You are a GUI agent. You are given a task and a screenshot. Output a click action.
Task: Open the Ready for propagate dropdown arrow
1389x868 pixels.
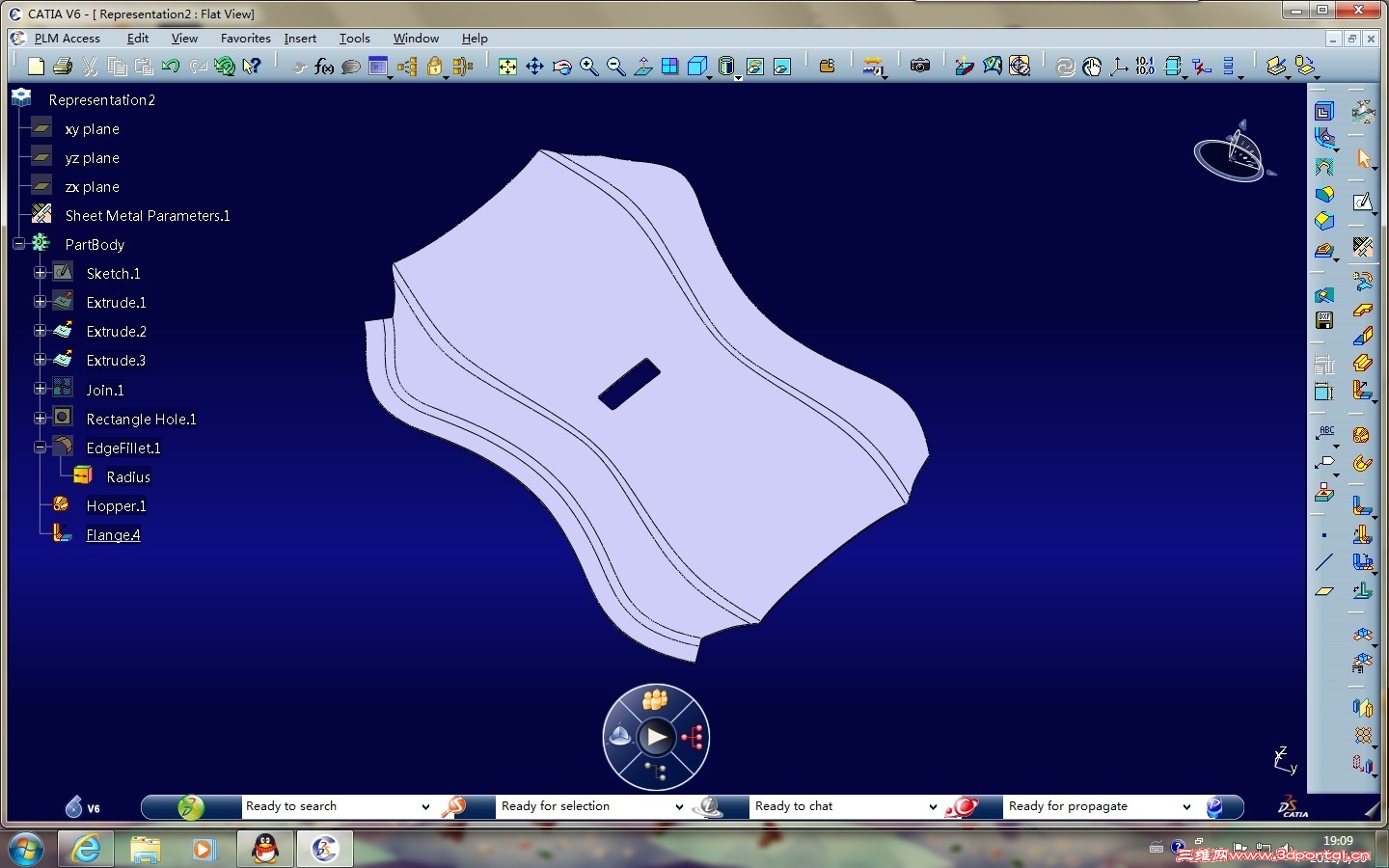[x=1186, y=806]
